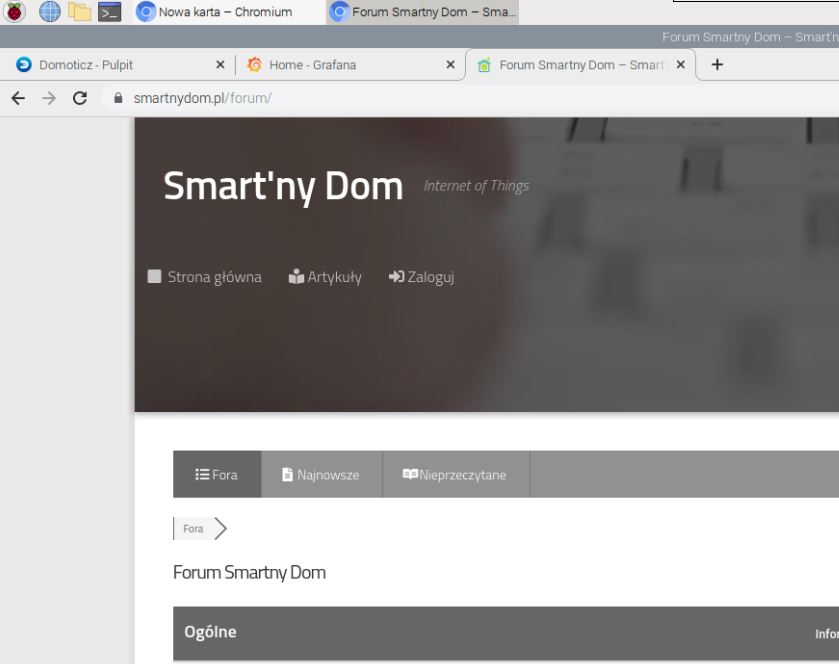Click the Internet of Things tagline
839x664 pixels.
[476, 186]
